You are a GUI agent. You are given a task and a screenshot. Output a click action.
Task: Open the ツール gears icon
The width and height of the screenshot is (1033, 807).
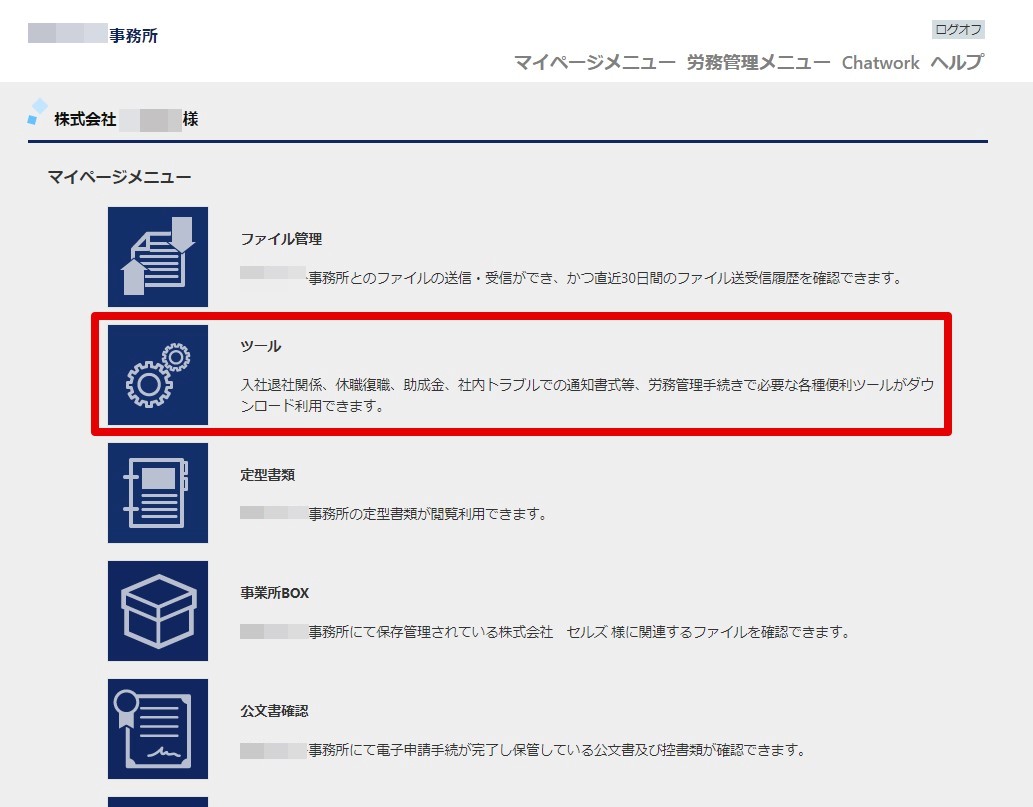157,375
